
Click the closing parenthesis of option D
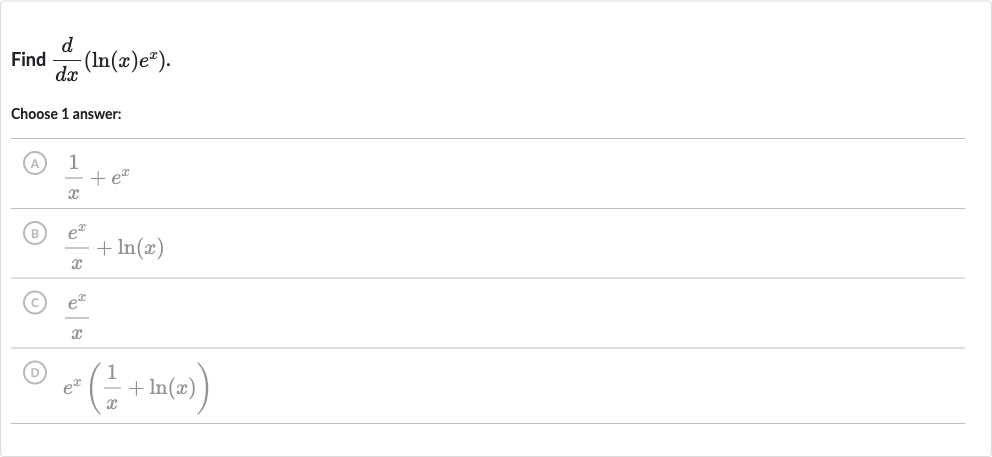tap(203, 388)
